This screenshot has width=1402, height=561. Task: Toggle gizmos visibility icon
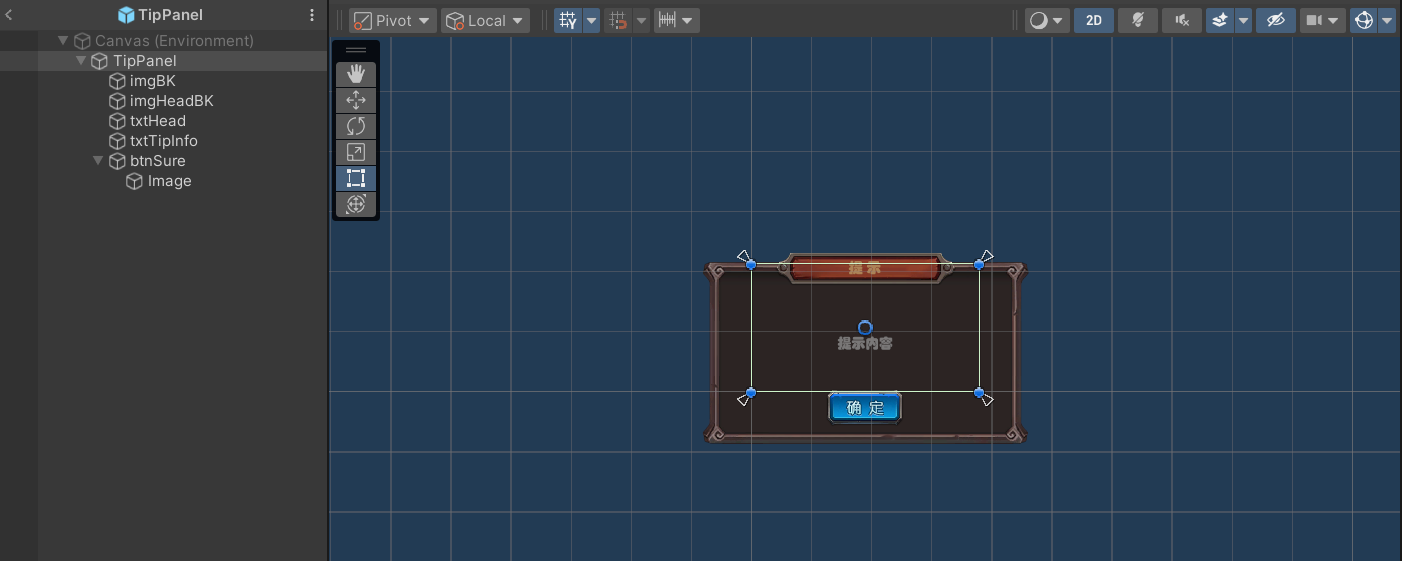click(1363, 21)
